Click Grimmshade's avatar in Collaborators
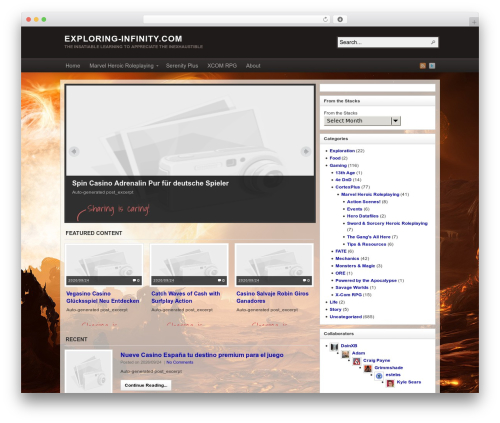This screenshot has width=500, height=423. [x=368, y=368]
